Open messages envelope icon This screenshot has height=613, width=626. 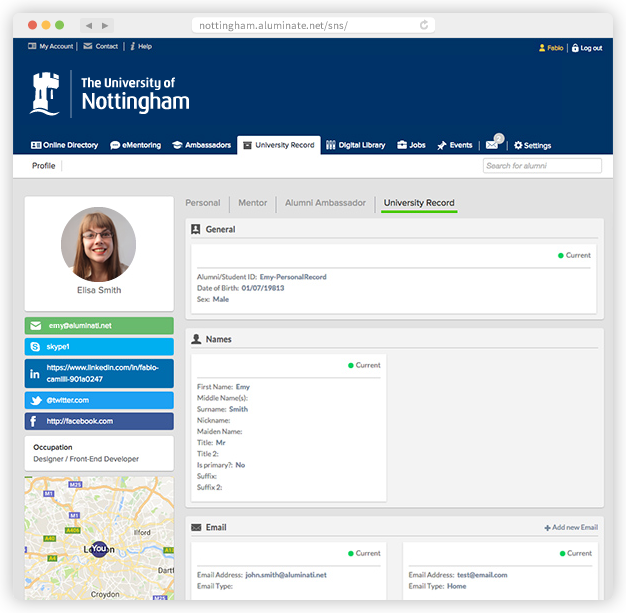[x=492, y=145]
